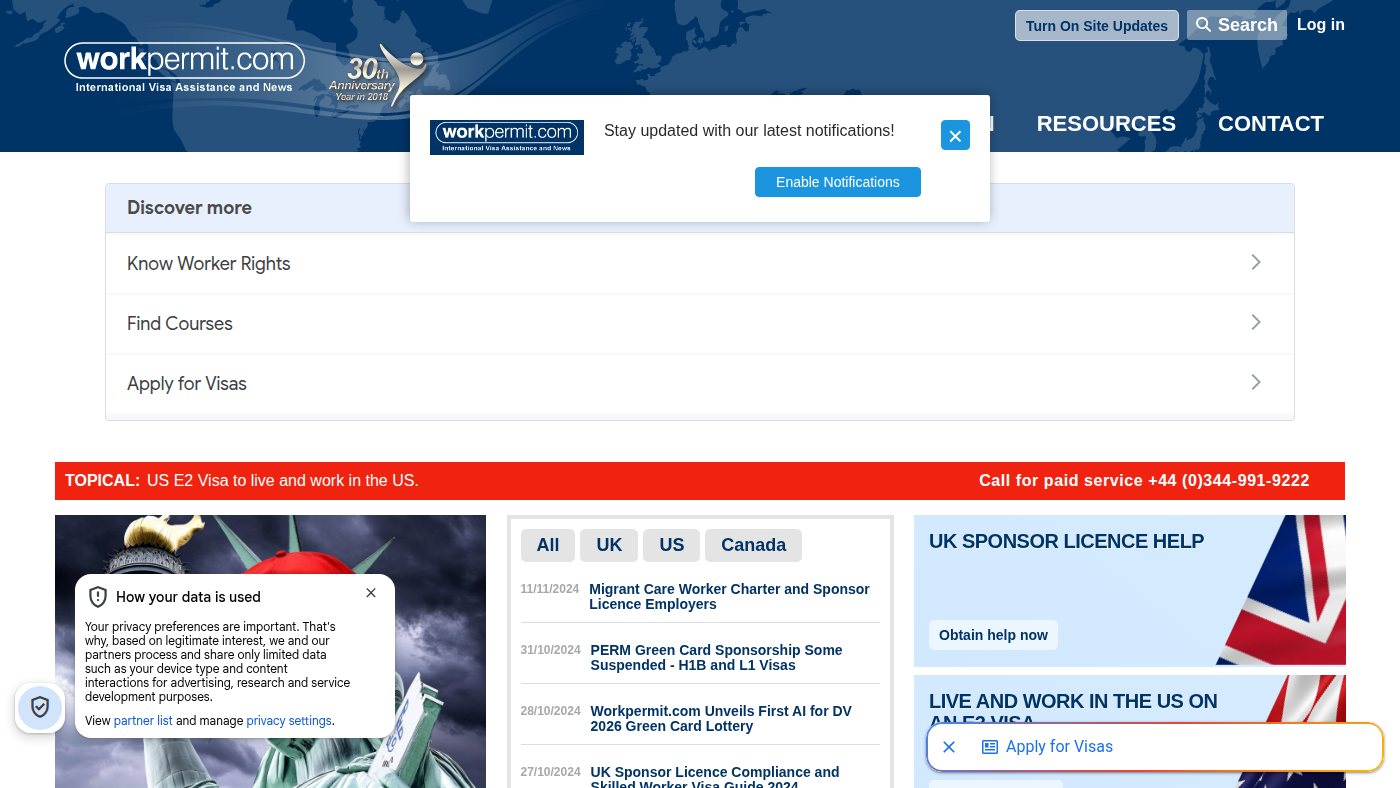The width and height of the screenshot is (1400, 788).
Task: Open PERM Green Card Sponsorship article
Action: (716, 658)
